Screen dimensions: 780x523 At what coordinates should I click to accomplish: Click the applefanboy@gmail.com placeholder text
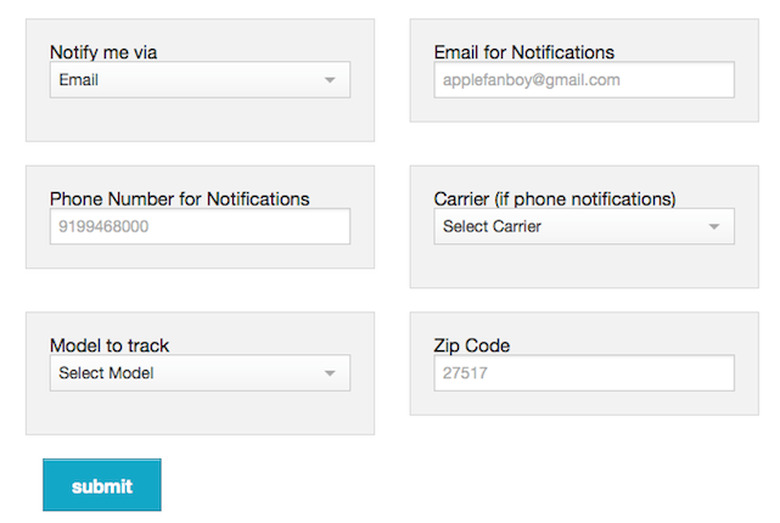(x=527, y=80)
